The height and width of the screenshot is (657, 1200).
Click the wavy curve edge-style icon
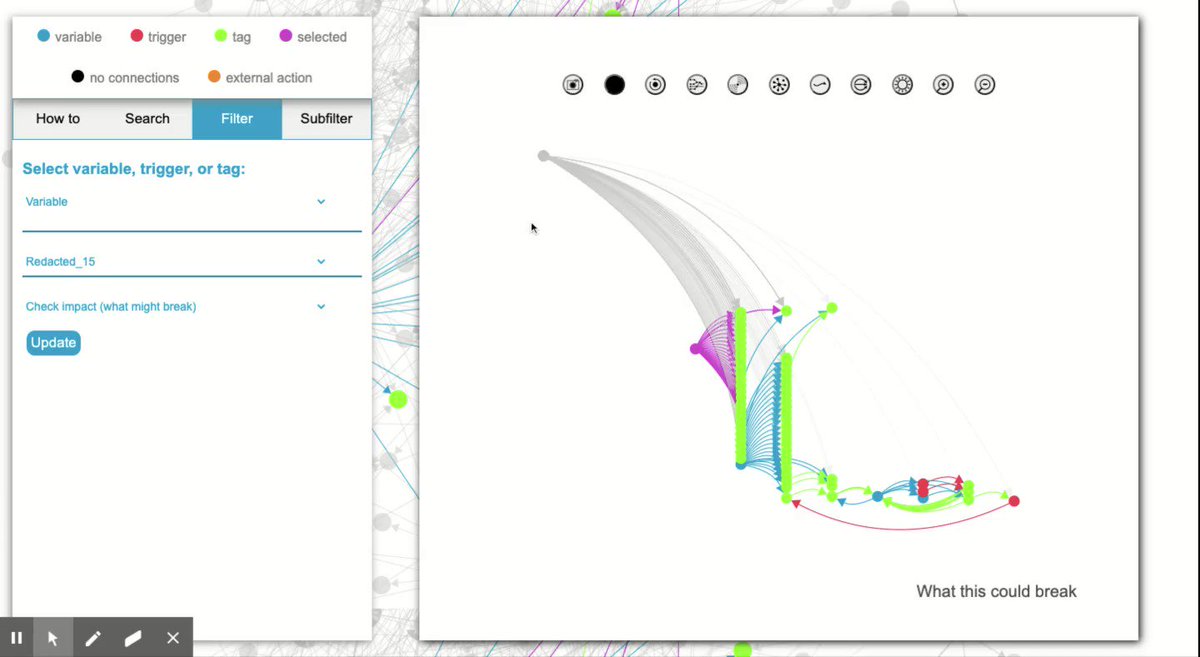pos(820,85)
